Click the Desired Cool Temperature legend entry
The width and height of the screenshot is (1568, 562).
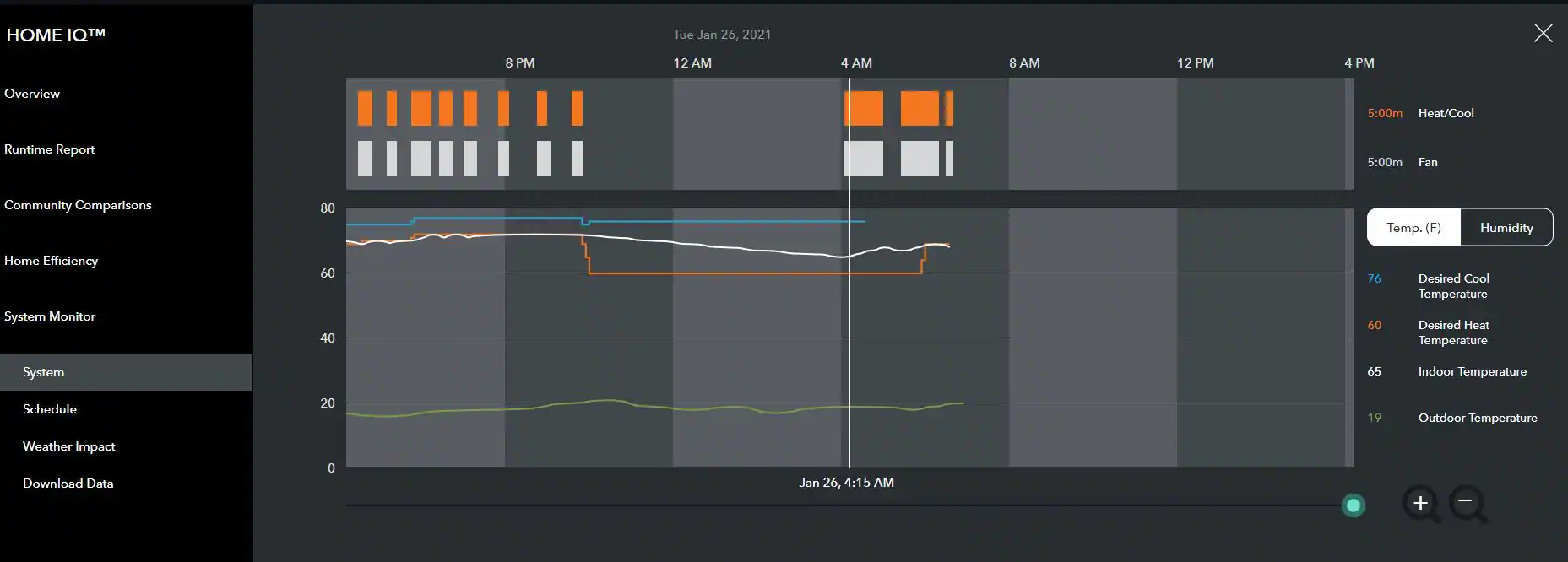1453,286
